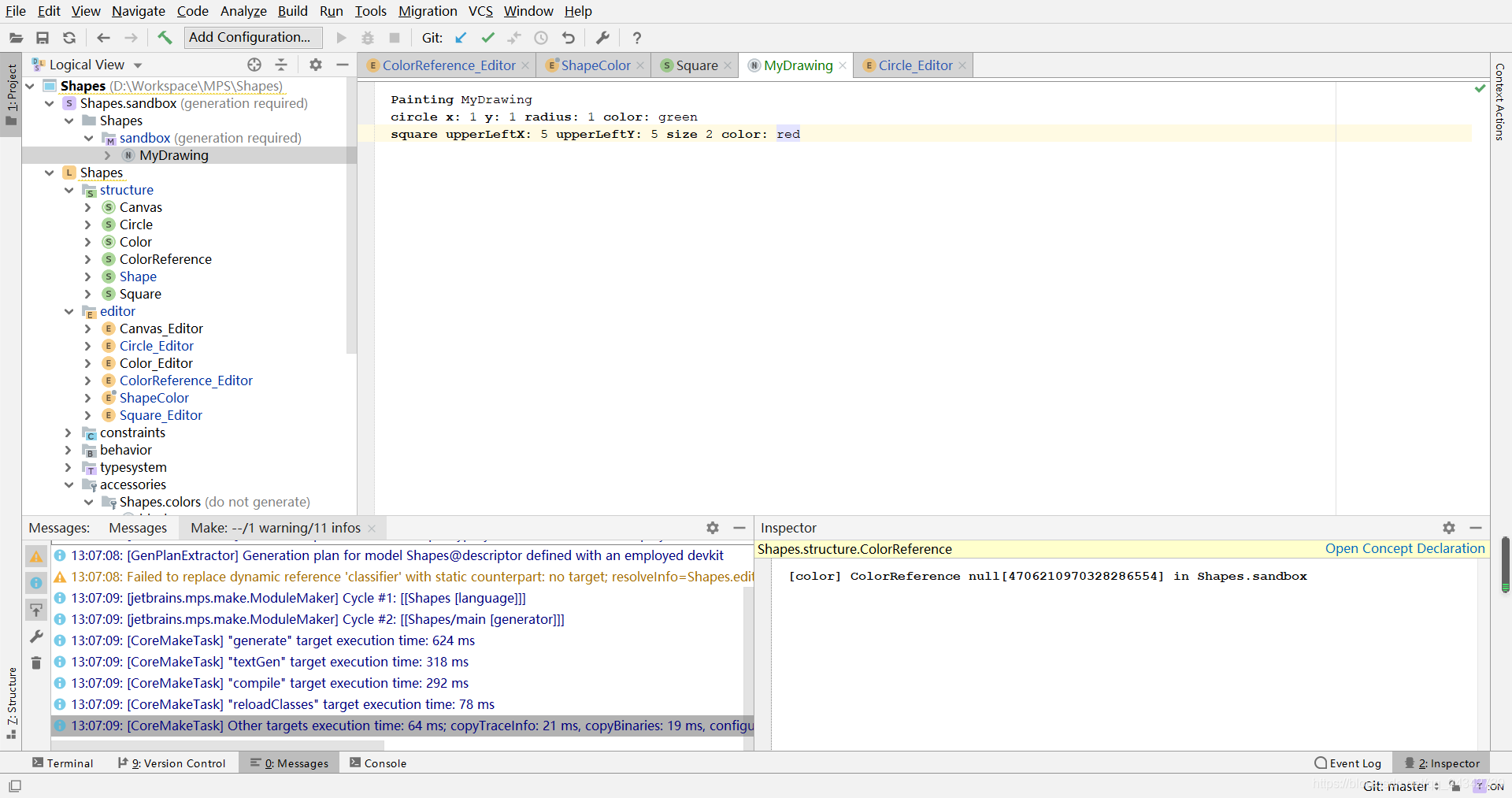The width and height of the screenshot is (1512, 798).
Task: Synchronize files with the refresh icon
Action: pos(69,38)
